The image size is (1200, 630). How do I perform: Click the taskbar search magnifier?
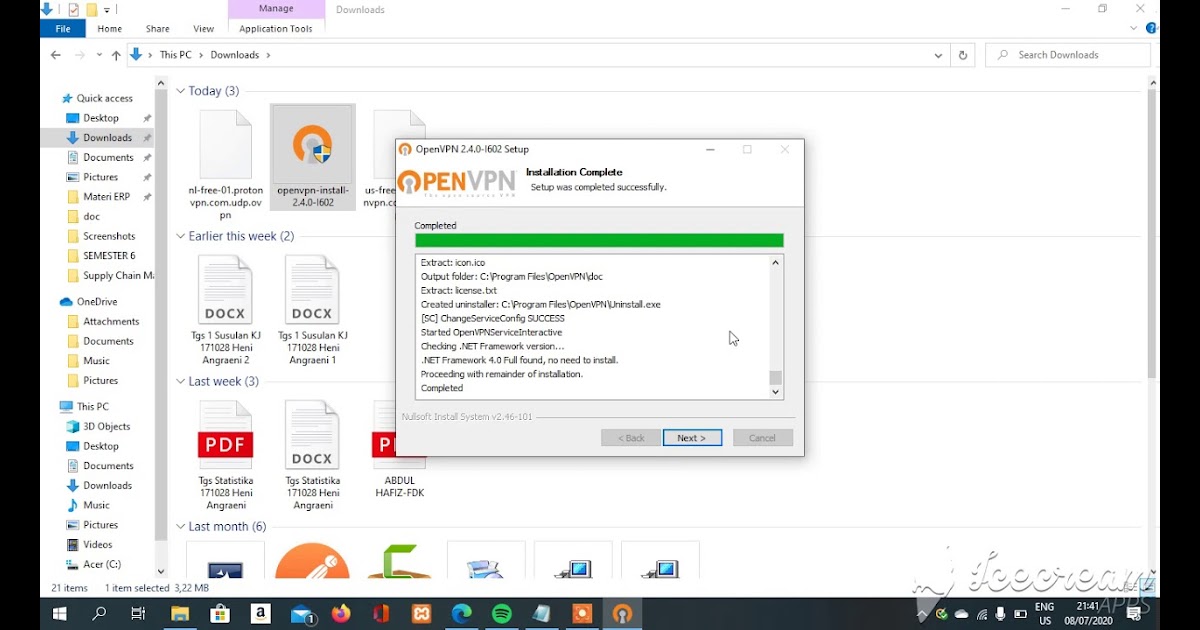click(x=99, y=614)
